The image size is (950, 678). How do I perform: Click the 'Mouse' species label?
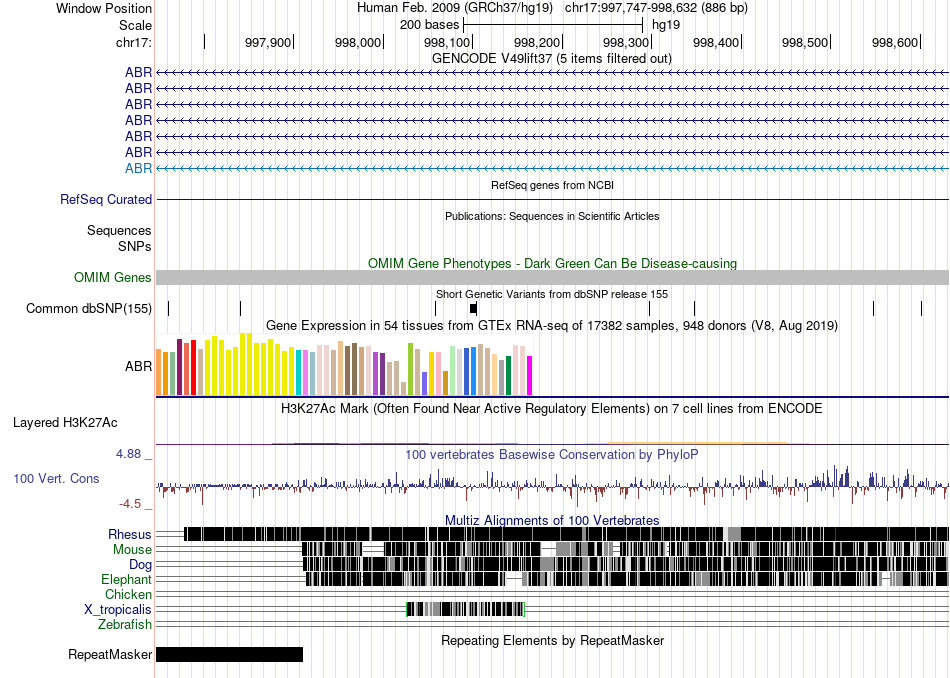pos(132,550)
